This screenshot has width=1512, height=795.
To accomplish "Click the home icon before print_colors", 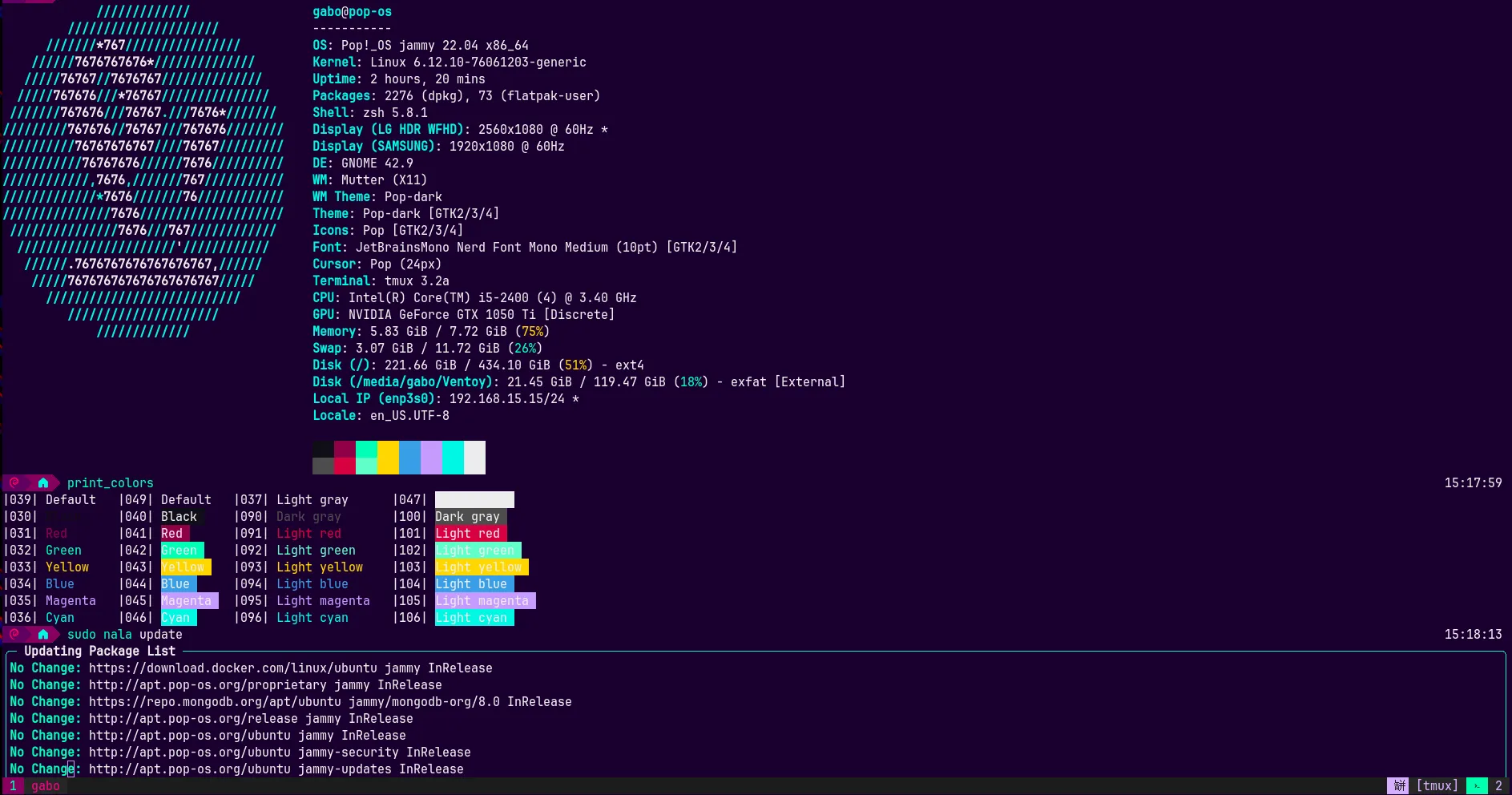I will point(43,482).
